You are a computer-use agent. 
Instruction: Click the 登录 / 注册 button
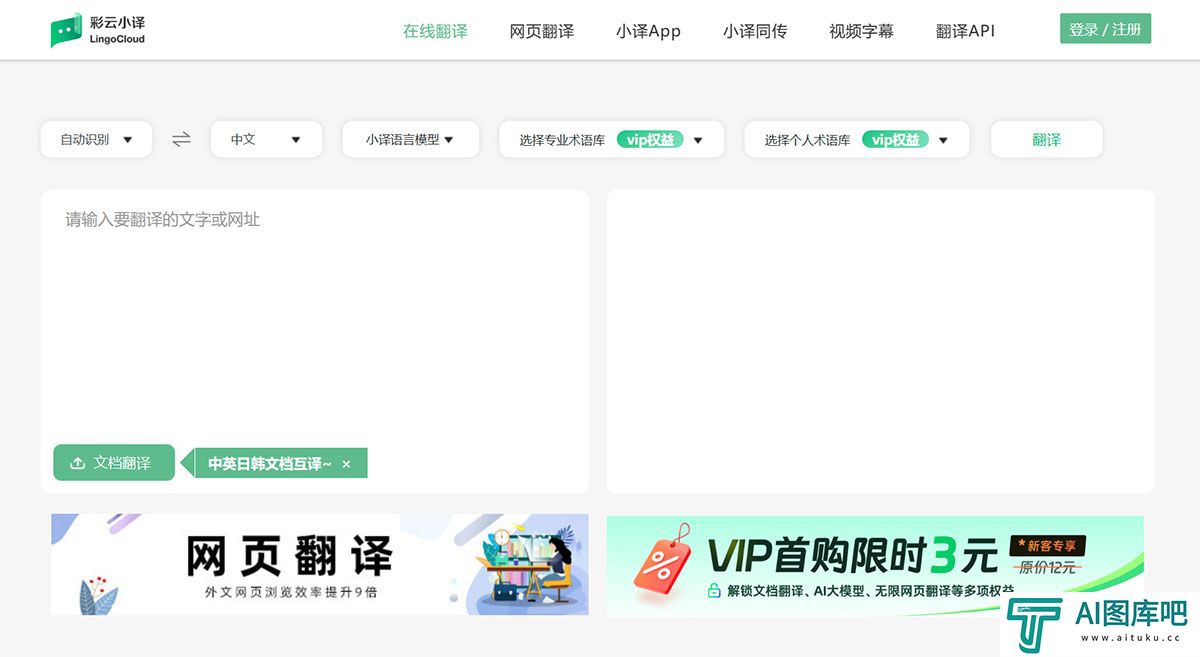[x=1105, y=29]
